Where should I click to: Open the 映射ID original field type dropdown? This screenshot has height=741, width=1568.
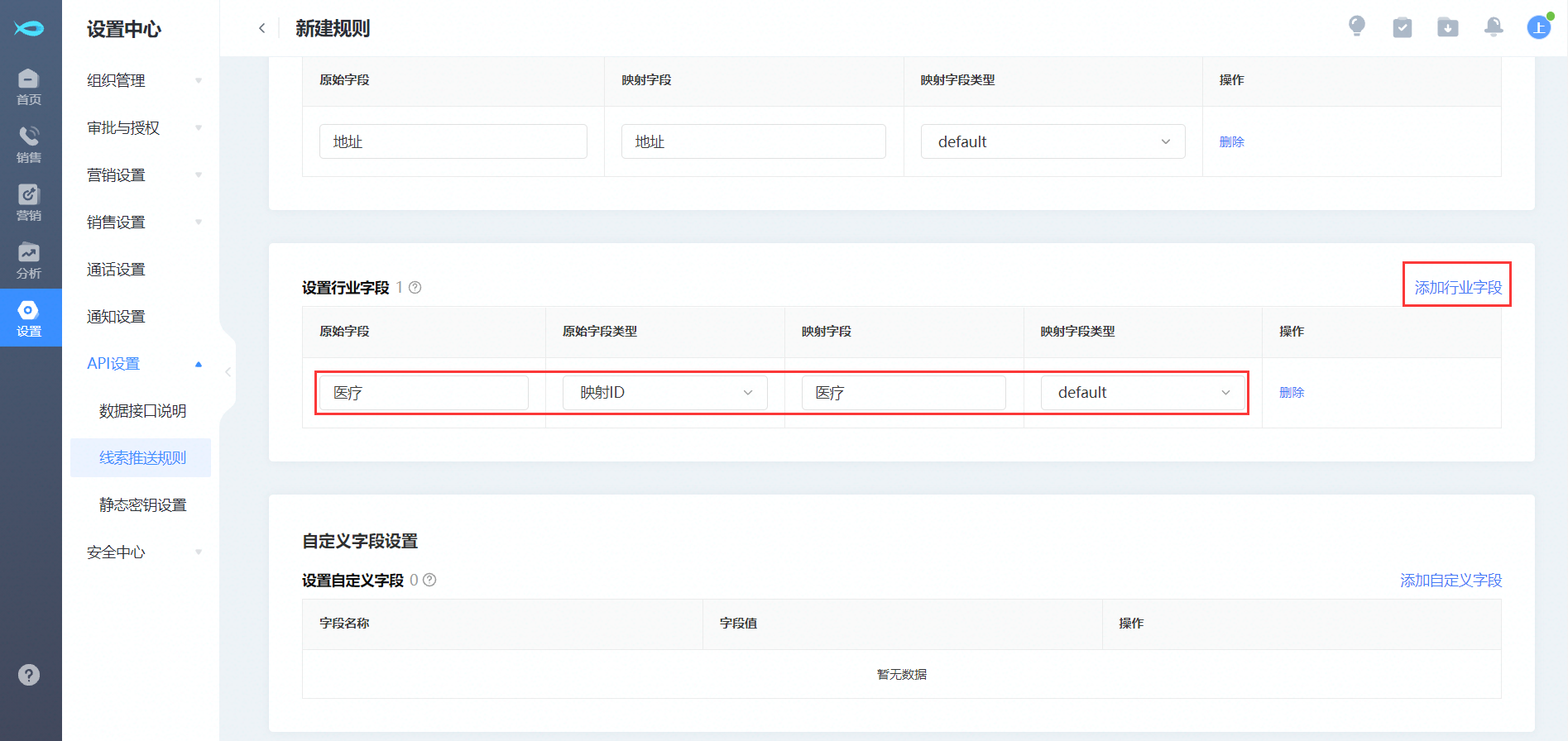(664, 393)
